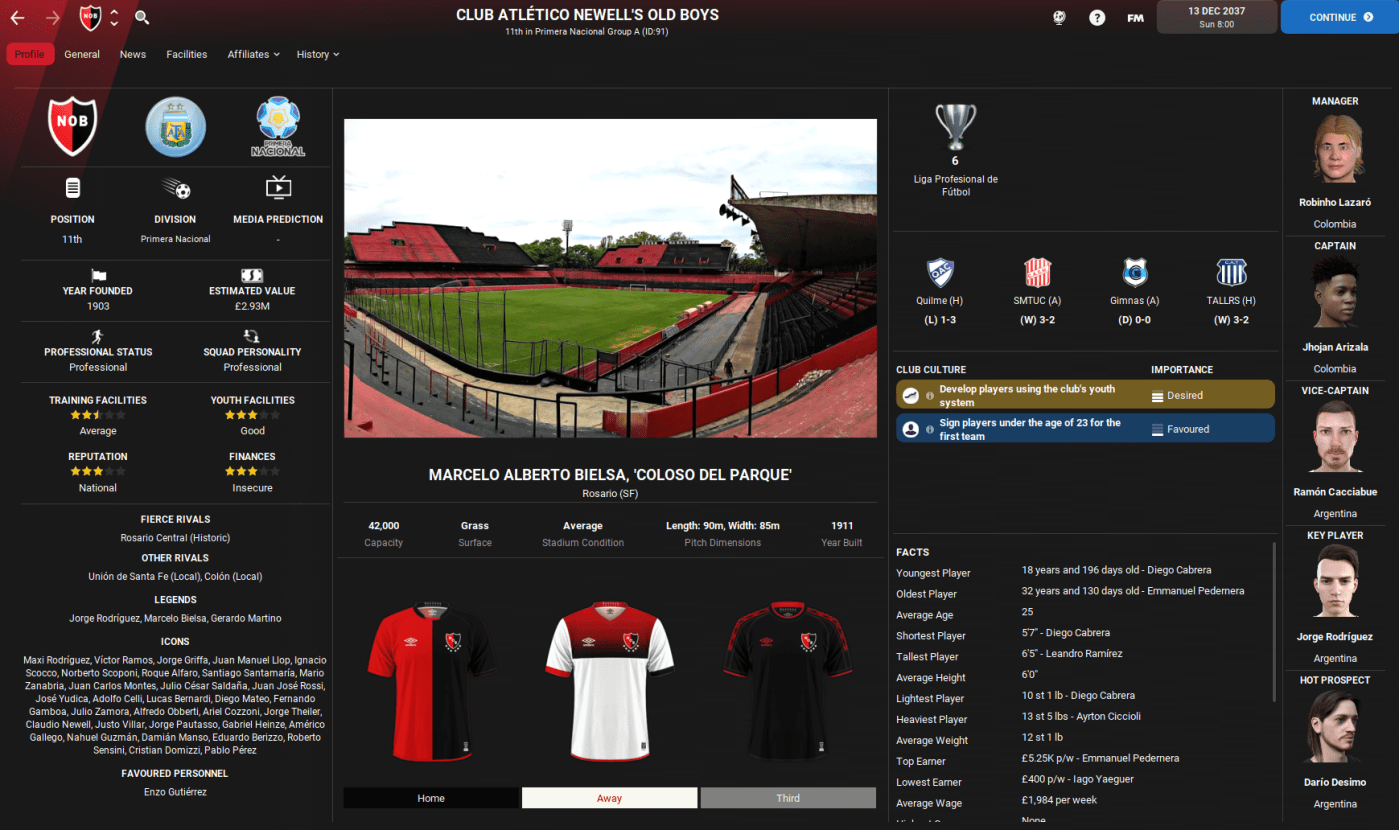Click the Primera Nacional league logo
Image resolution: width=1399 pixels, height=830 pixels.
point(278,127)
